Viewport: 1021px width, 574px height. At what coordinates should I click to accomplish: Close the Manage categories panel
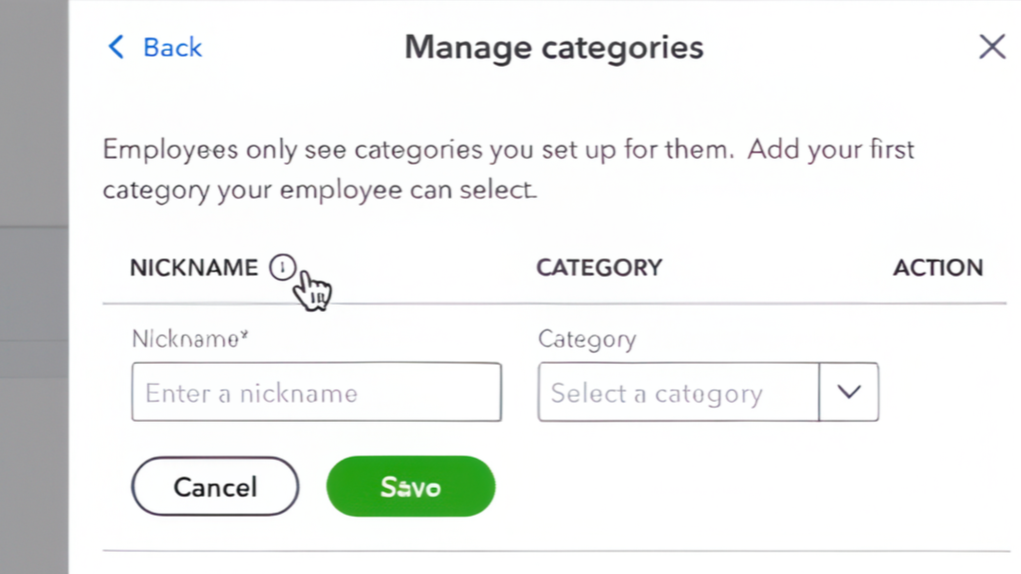point(991,46)
